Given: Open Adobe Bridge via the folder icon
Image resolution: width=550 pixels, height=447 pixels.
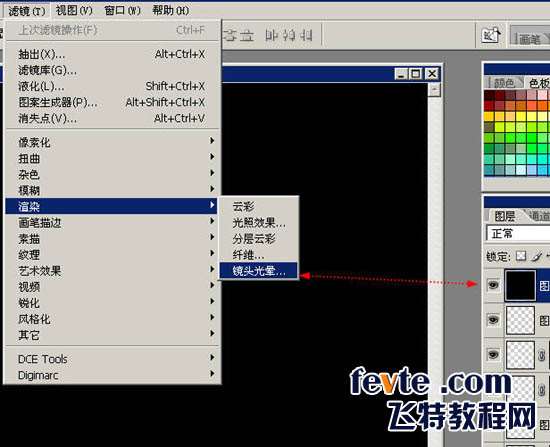Looking at the screenshot, I should coord(490,35).
